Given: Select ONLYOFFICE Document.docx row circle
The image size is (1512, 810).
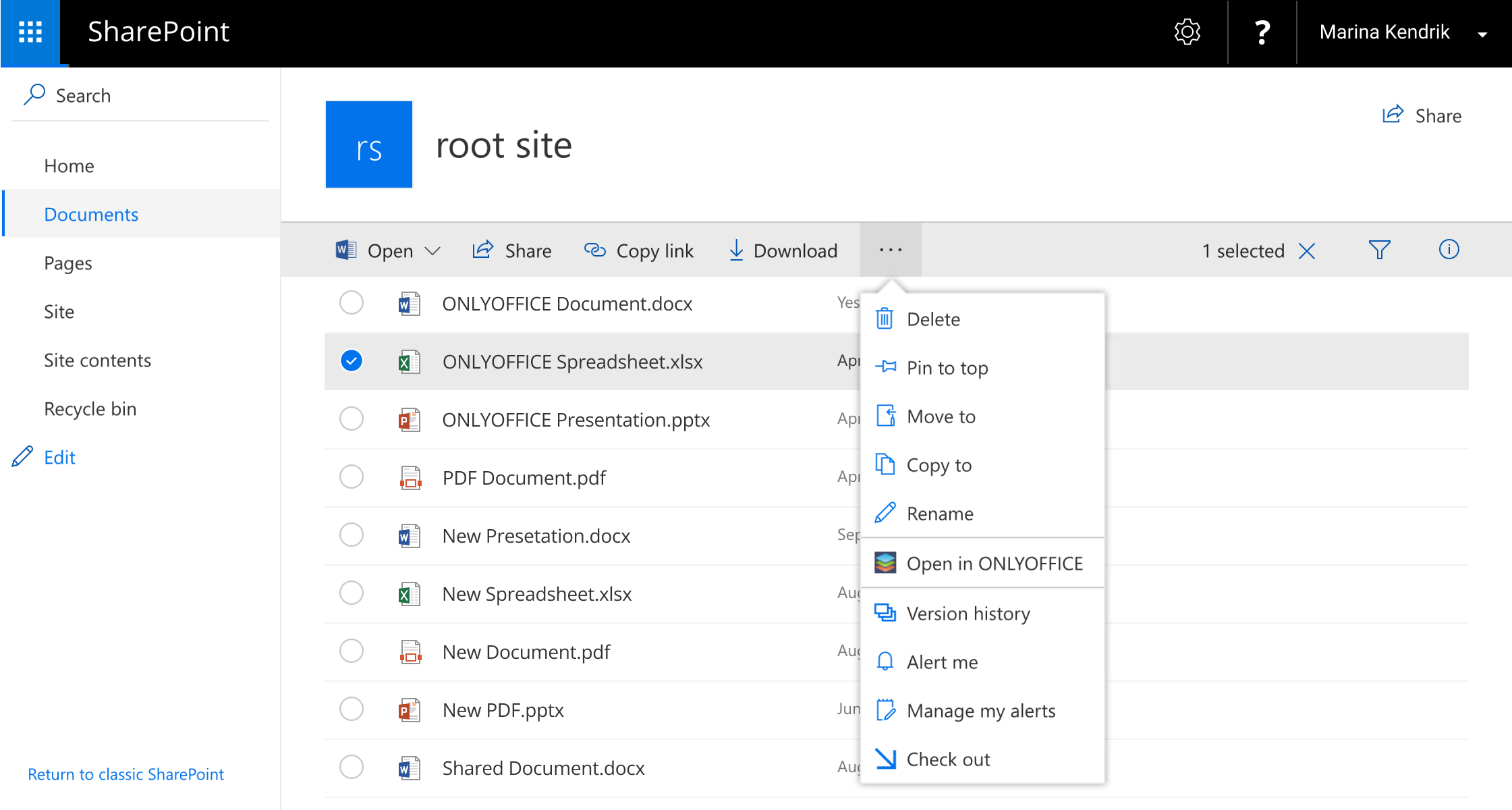Looking at the screenshot, I should click(x=352, y=302).
